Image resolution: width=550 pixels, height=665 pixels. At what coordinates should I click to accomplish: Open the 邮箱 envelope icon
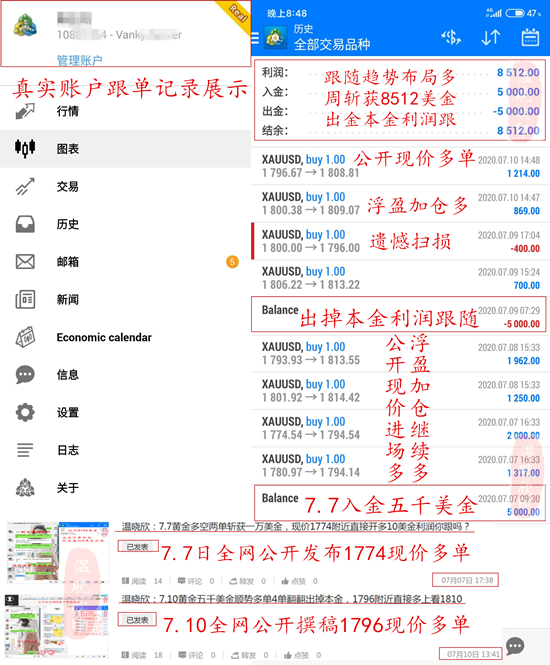pyautogui.click(x=25, y=262)
